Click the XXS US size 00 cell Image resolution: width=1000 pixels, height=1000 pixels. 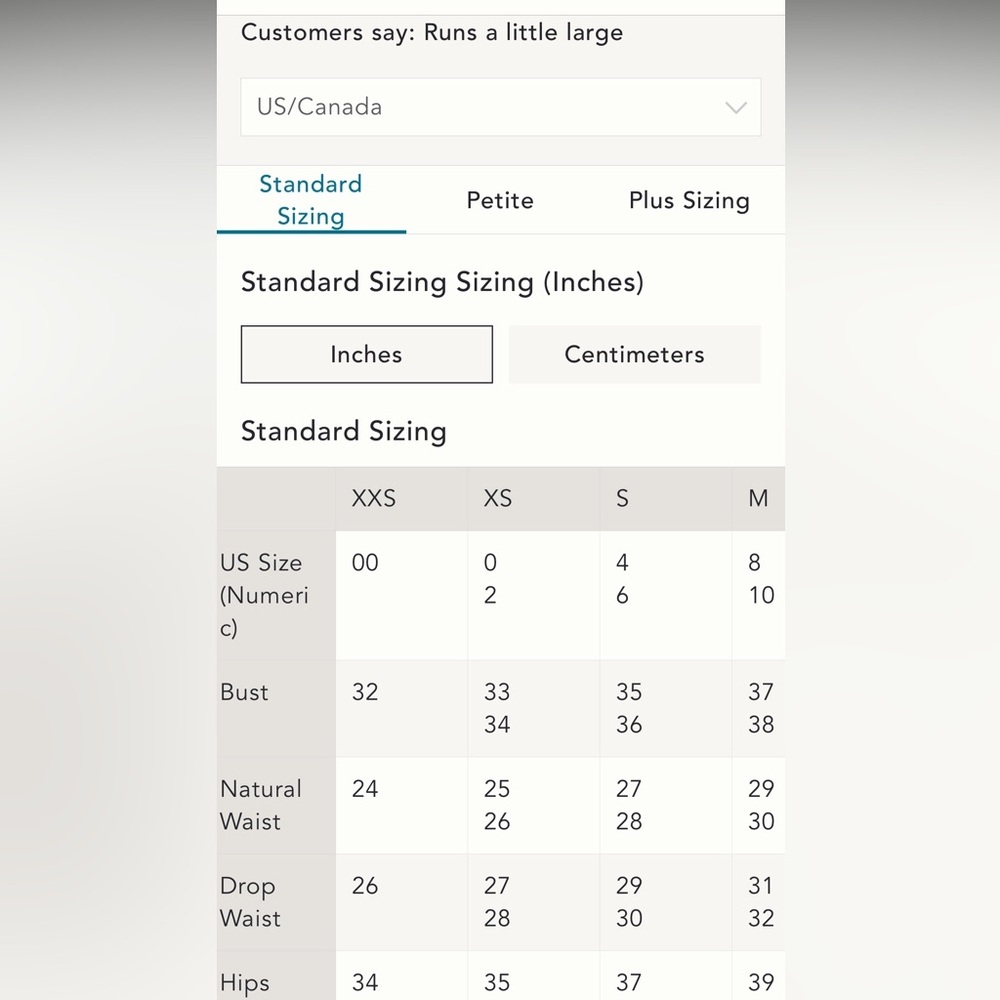pyautogui.click(x=401, y=595)
